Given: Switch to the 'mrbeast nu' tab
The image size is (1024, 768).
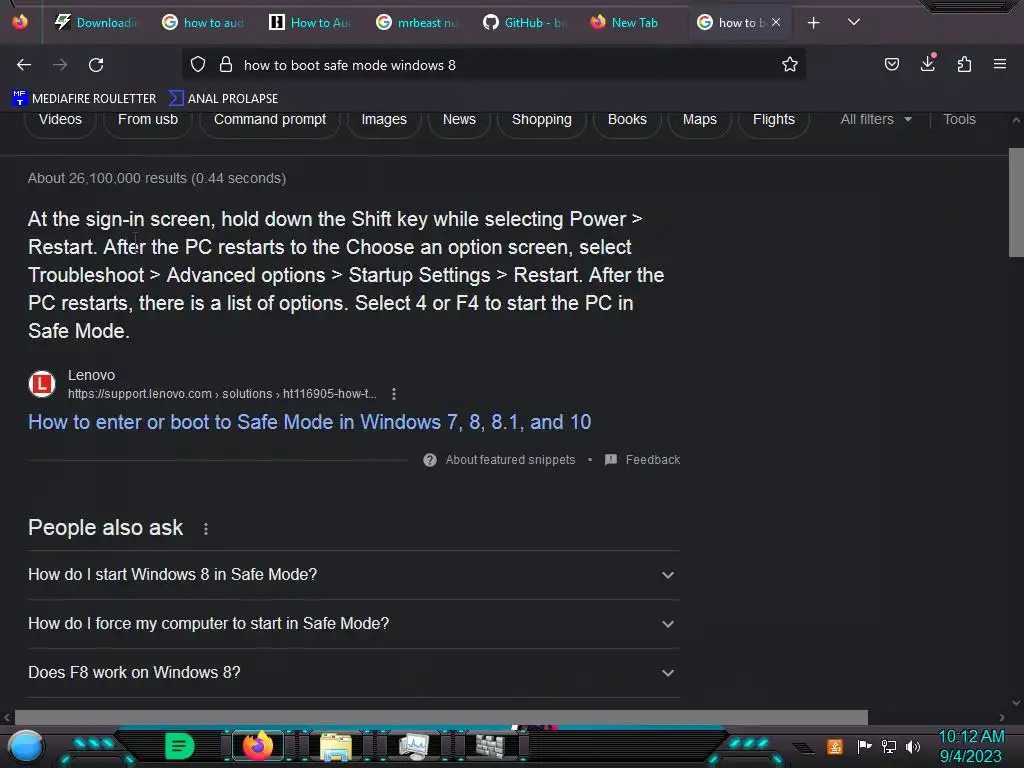Looking at the screenshot, I should [x=417, y=23].
